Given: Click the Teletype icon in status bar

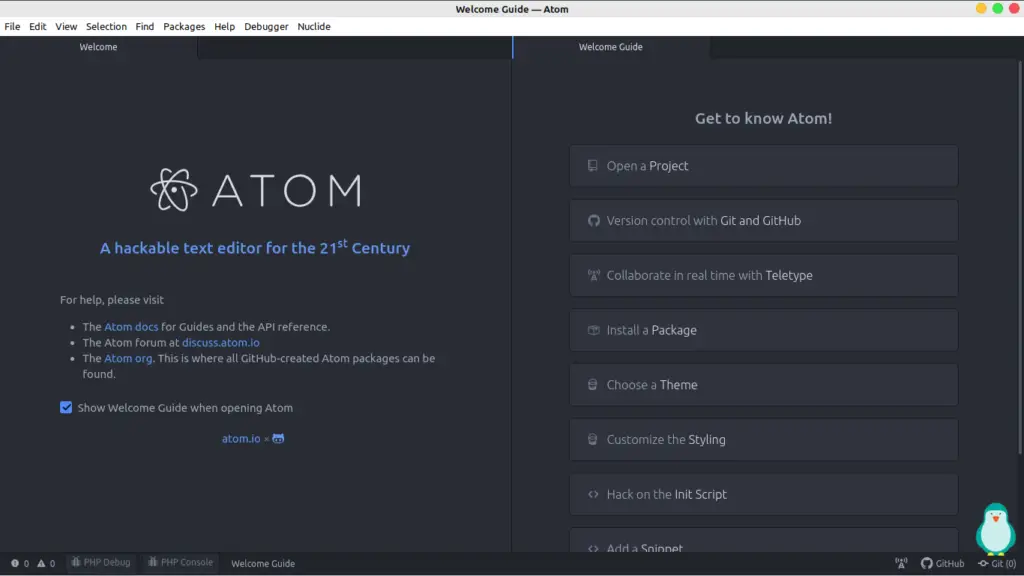Looking at the screenshot, I should 901,563.
